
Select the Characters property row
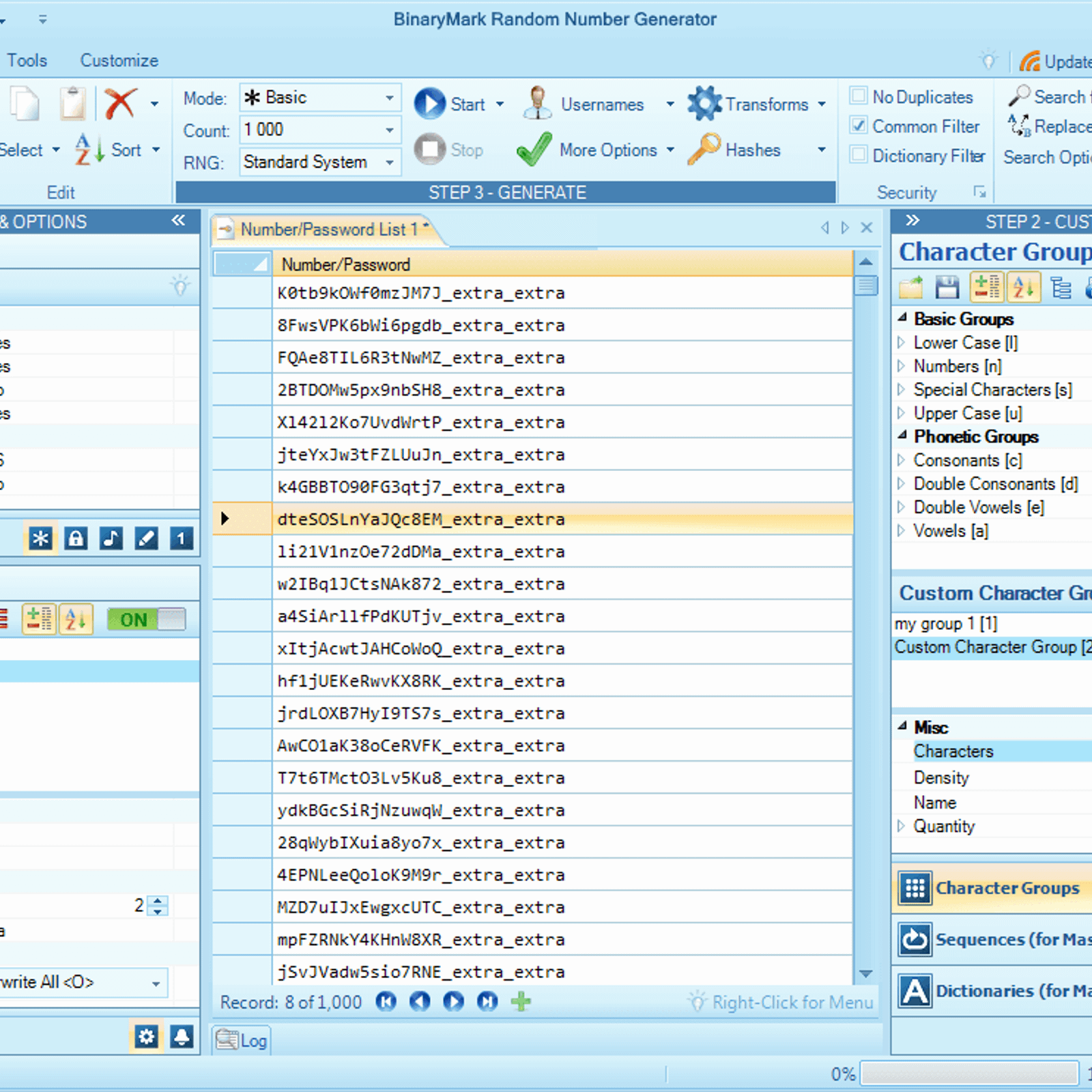tap(992, 751)
